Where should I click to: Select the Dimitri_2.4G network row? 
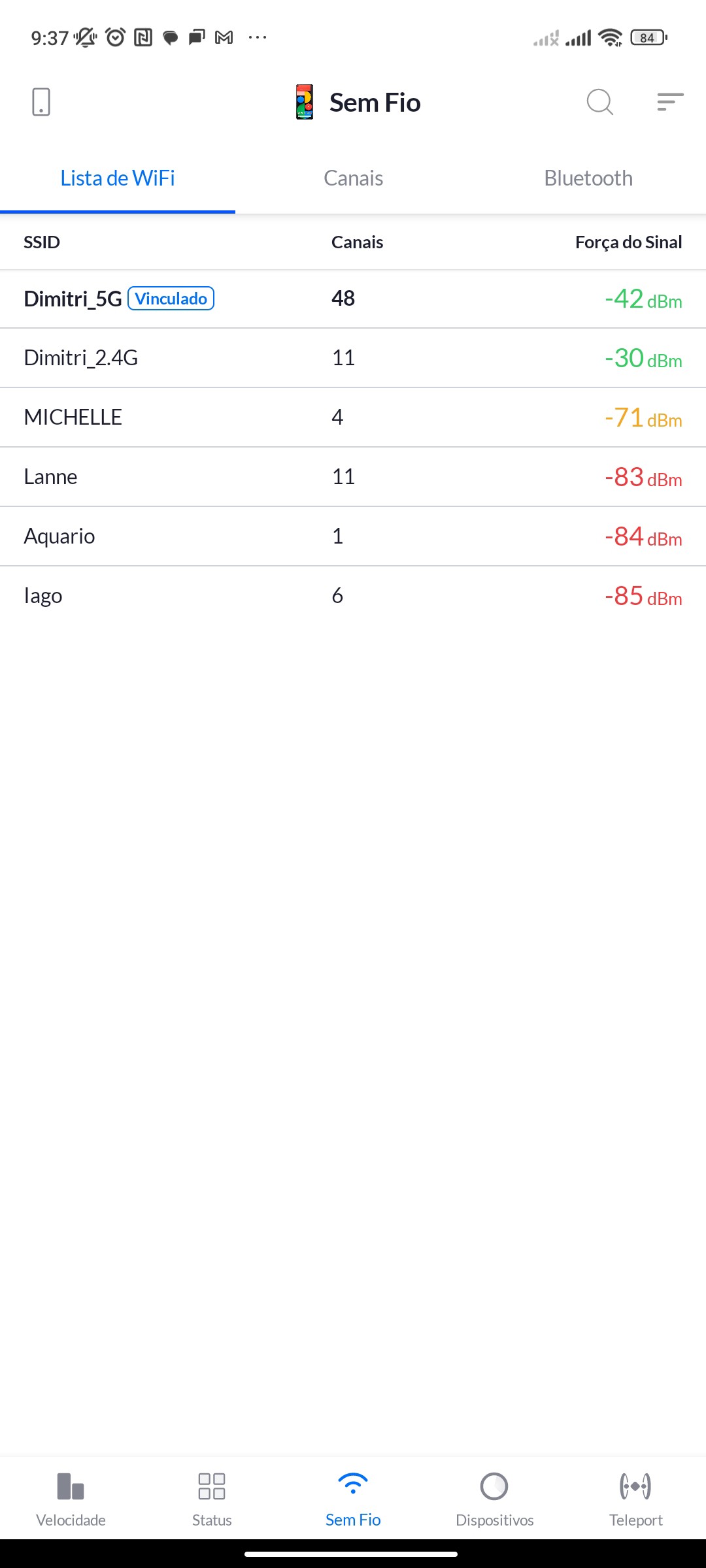[353, 358]
